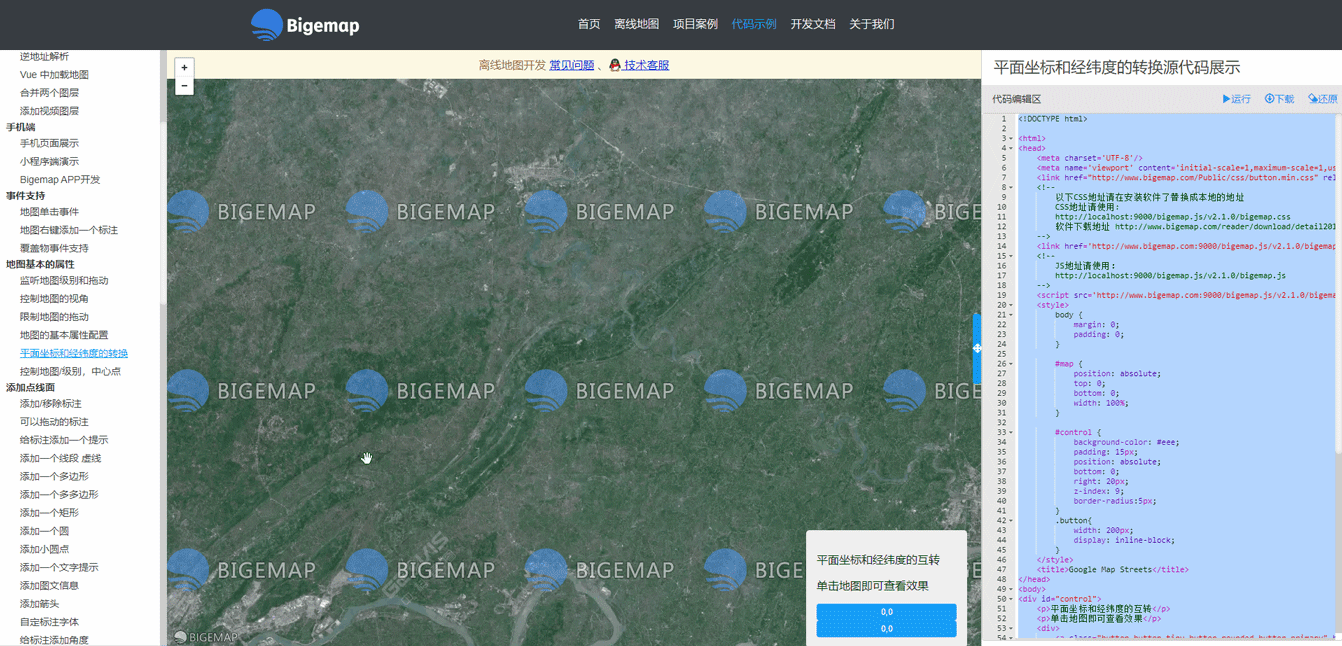
Task: Select Bigemap APP开发 example
Action: pyautogui.click(x=60, y=179)
